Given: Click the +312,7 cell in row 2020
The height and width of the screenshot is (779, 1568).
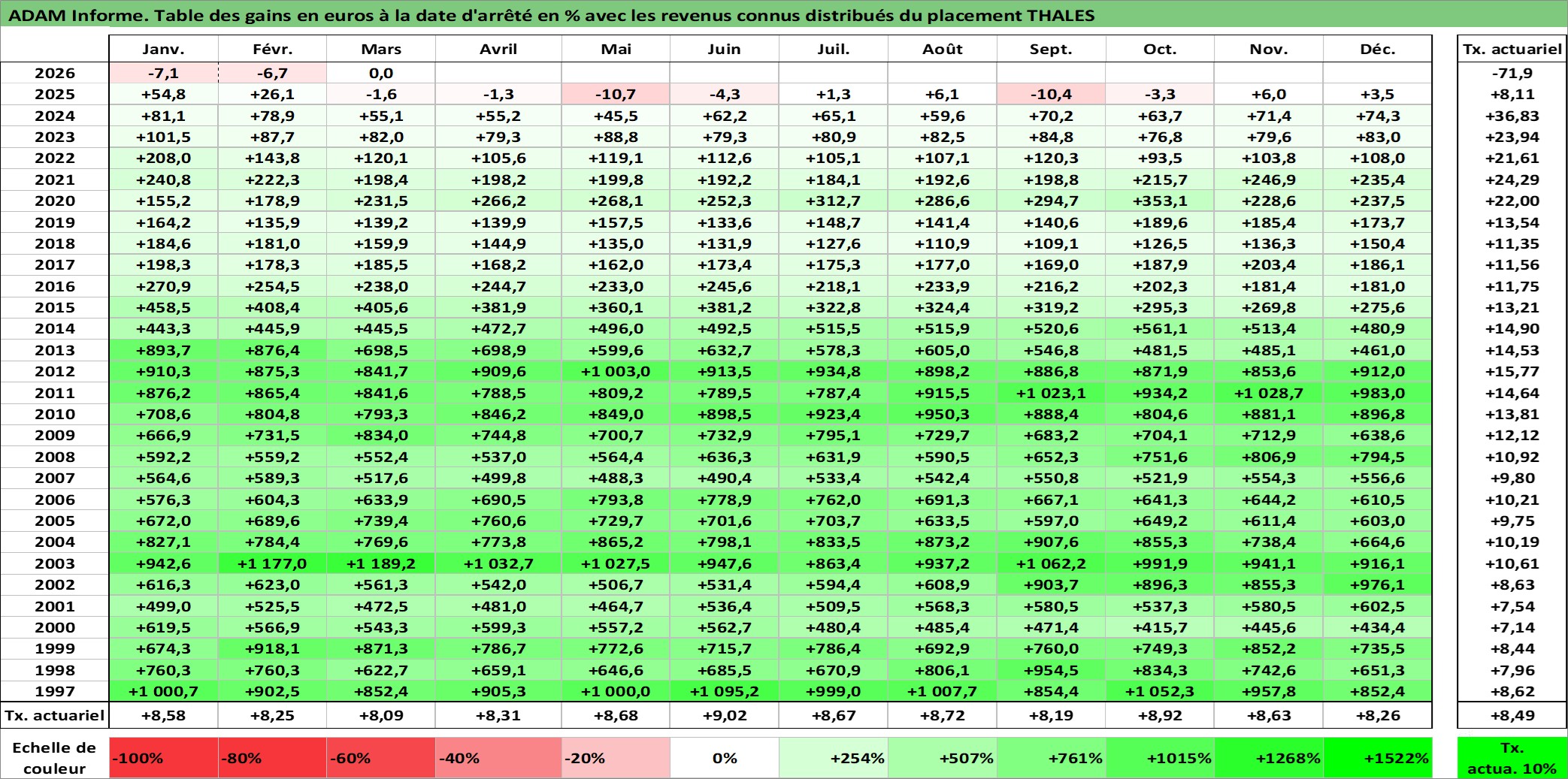Looking at the screenshot, I should (x=834, y=201).
